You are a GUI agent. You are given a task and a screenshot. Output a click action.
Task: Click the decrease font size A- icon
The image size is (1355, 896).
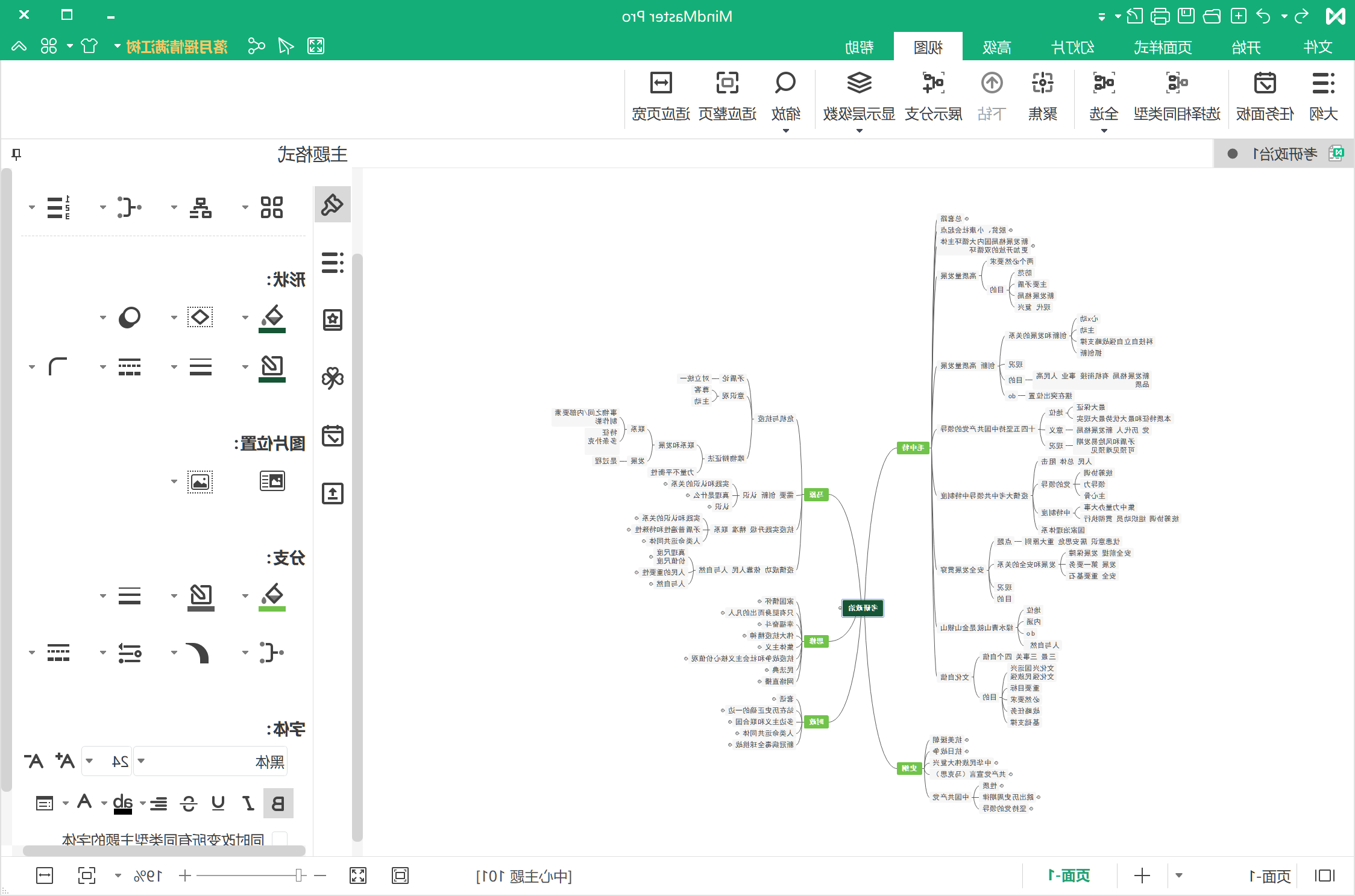pos(34,761)
